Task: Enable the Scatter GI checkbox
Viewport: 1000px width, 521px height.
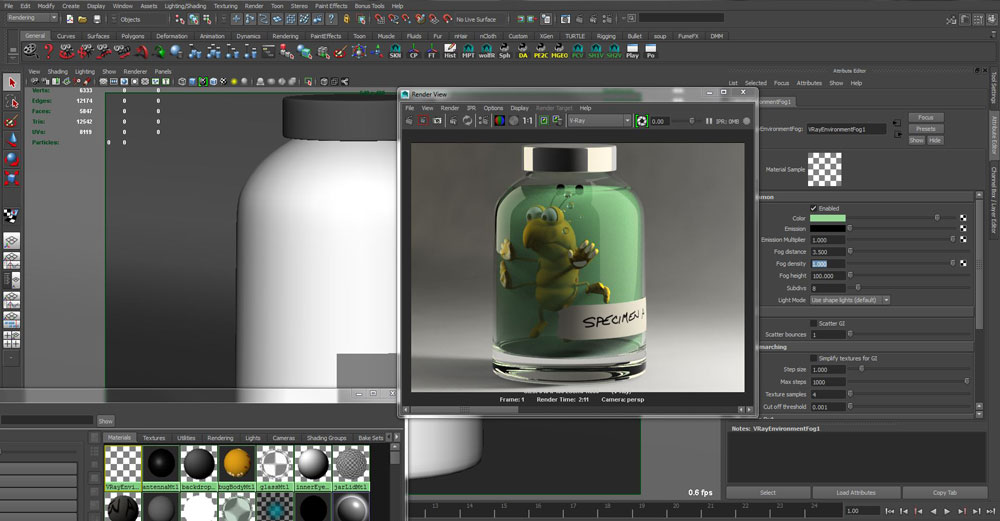Action: click(813, 323)
